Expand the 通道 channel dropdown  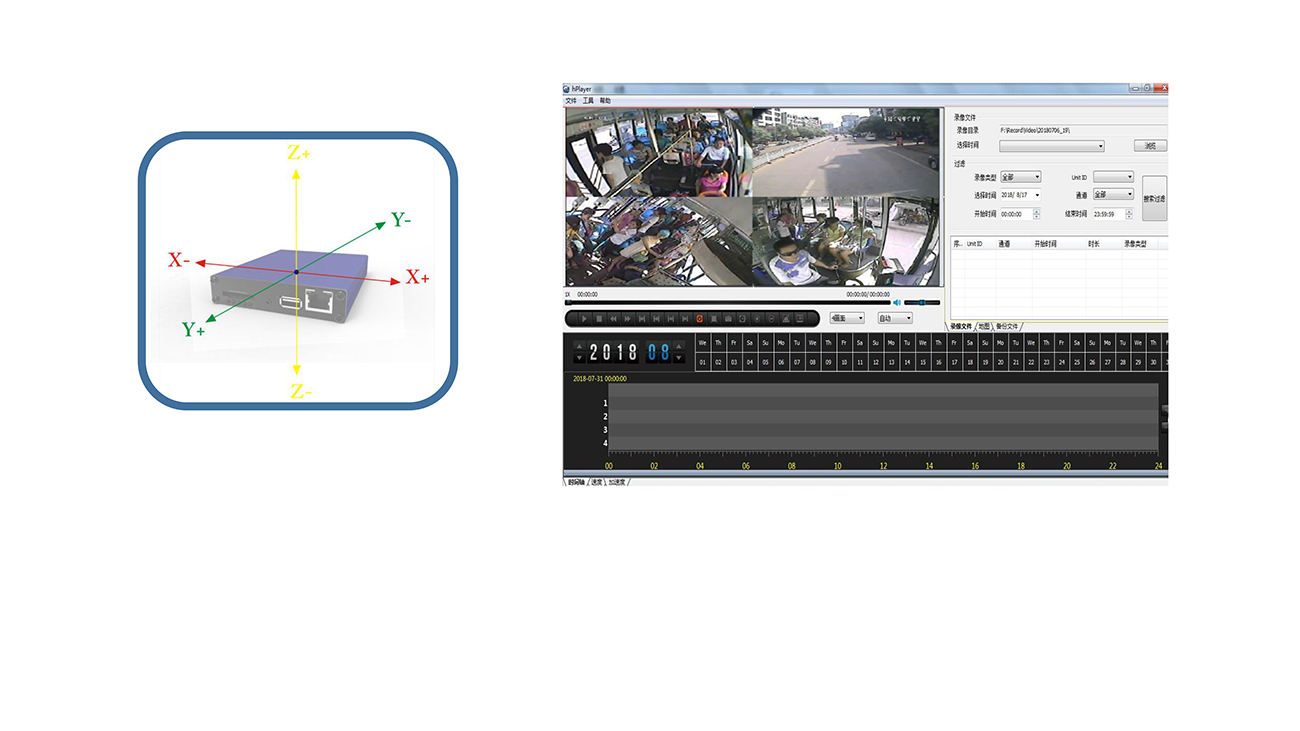pos(1113,195)
